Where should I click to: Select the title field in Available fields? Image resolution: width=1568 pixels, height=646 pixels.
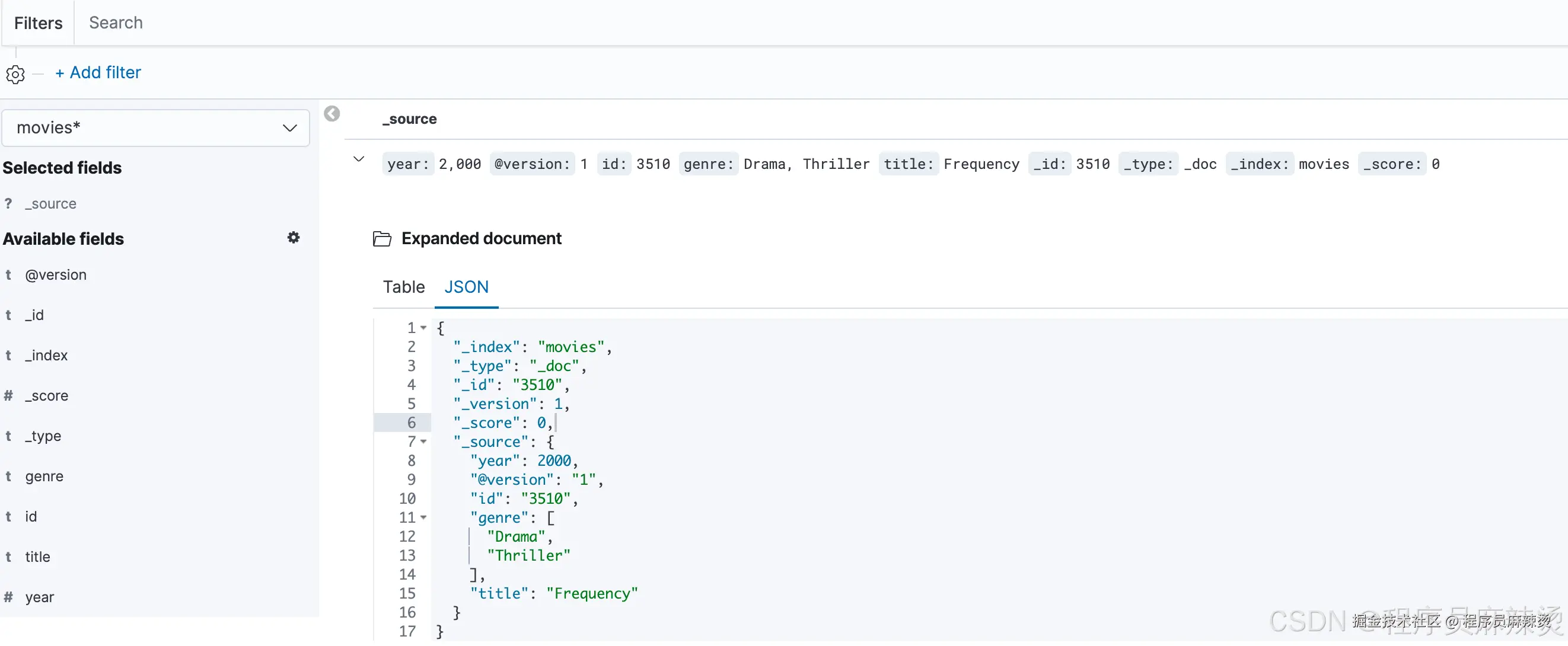tap(37, 557)
